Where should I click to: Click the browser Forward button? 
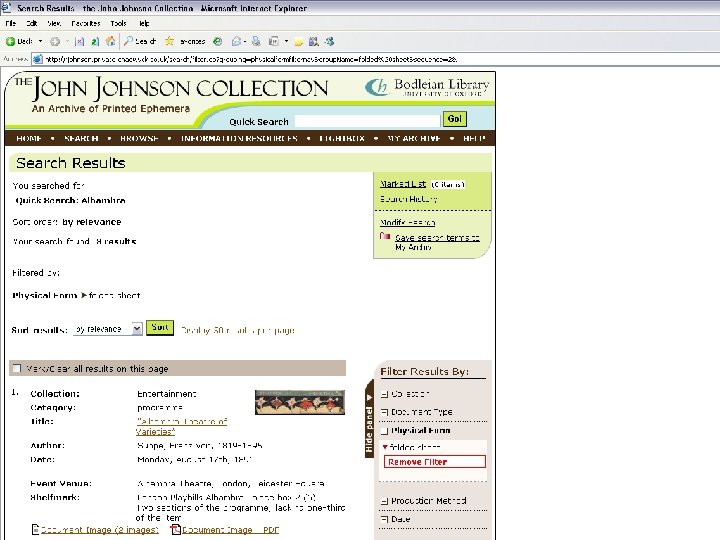(x=55, y=42)
